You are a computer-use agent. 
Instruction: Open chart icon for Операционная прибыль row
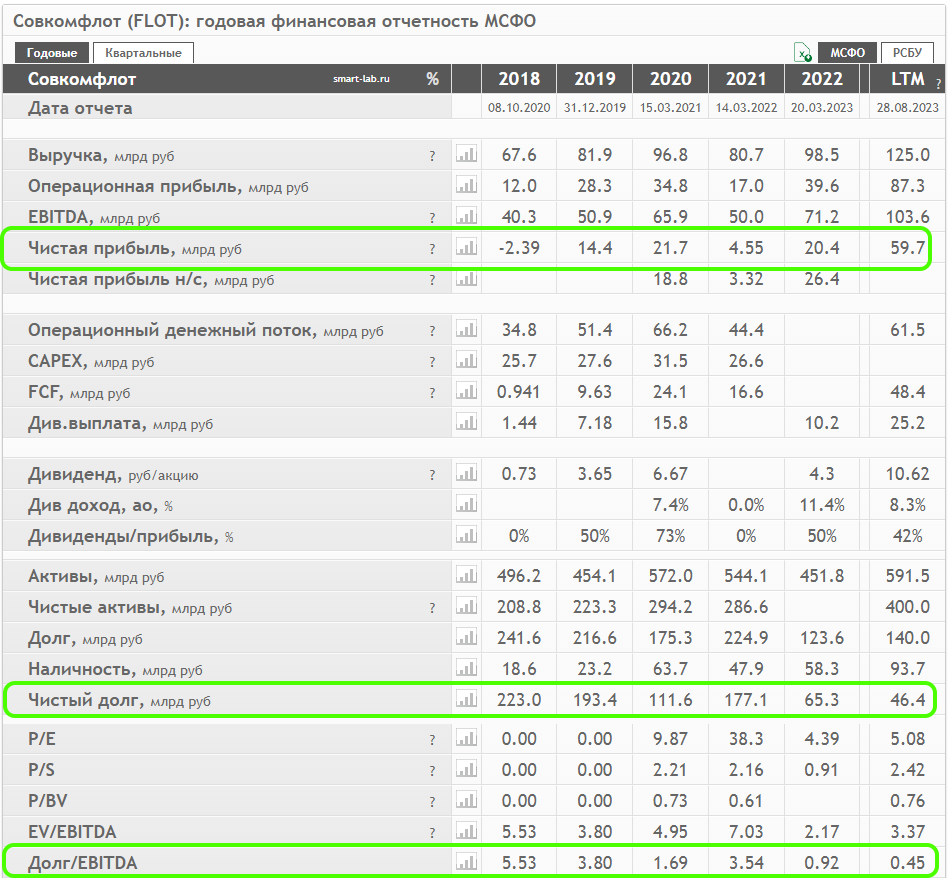coord(466,185)
